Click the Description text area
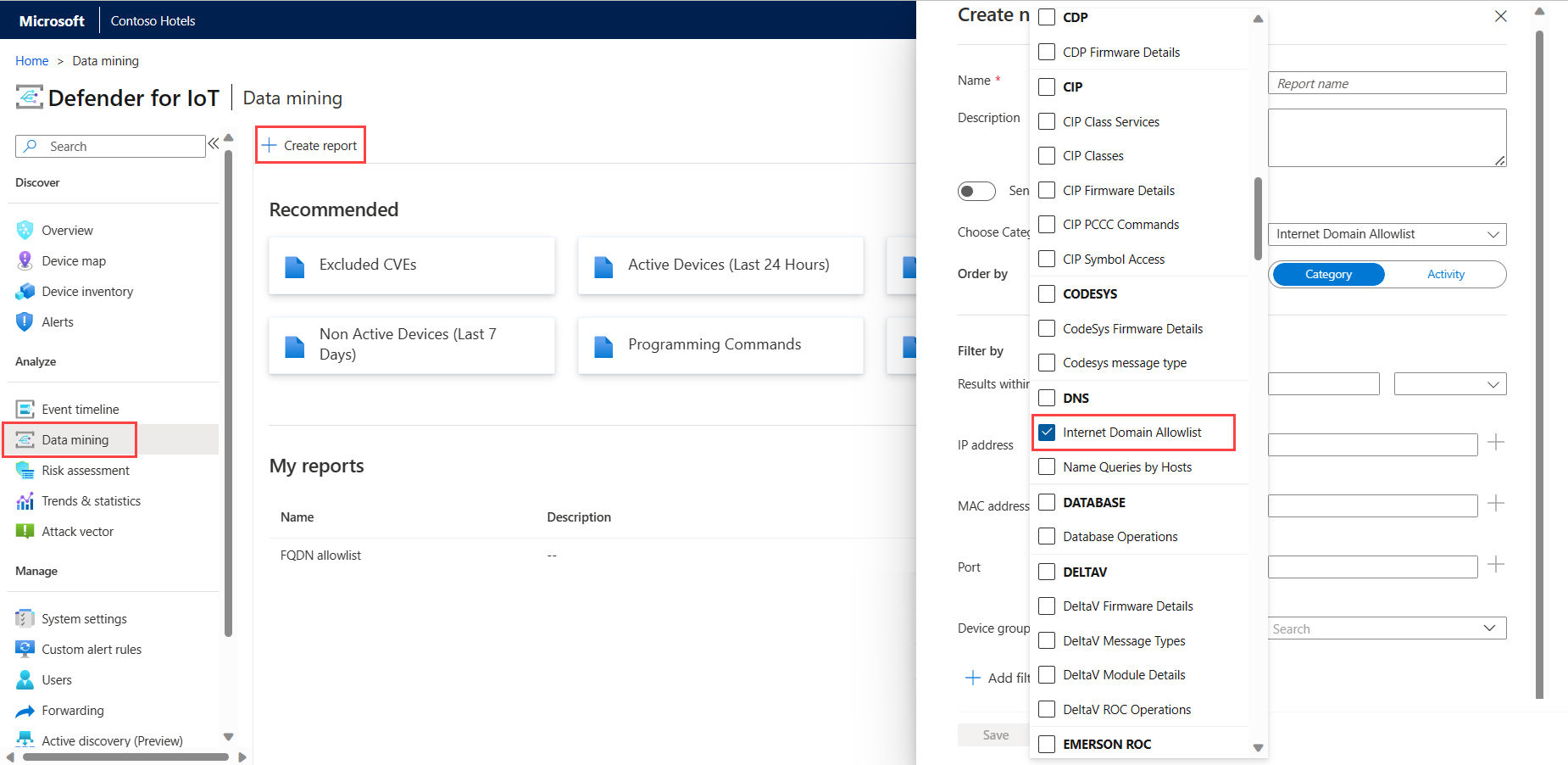 (x=1387, y=137)
